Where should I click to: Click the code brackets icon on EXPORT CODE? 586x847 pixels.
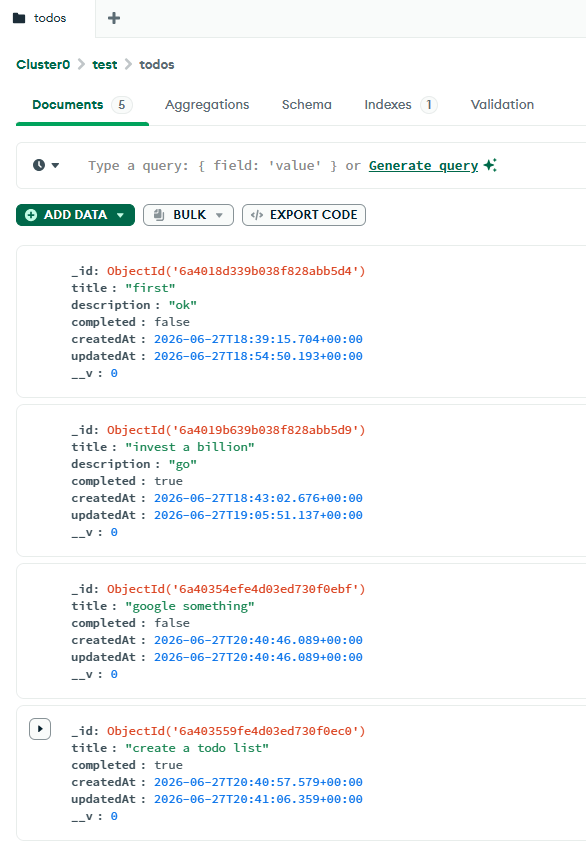click(x=257, y=215)
